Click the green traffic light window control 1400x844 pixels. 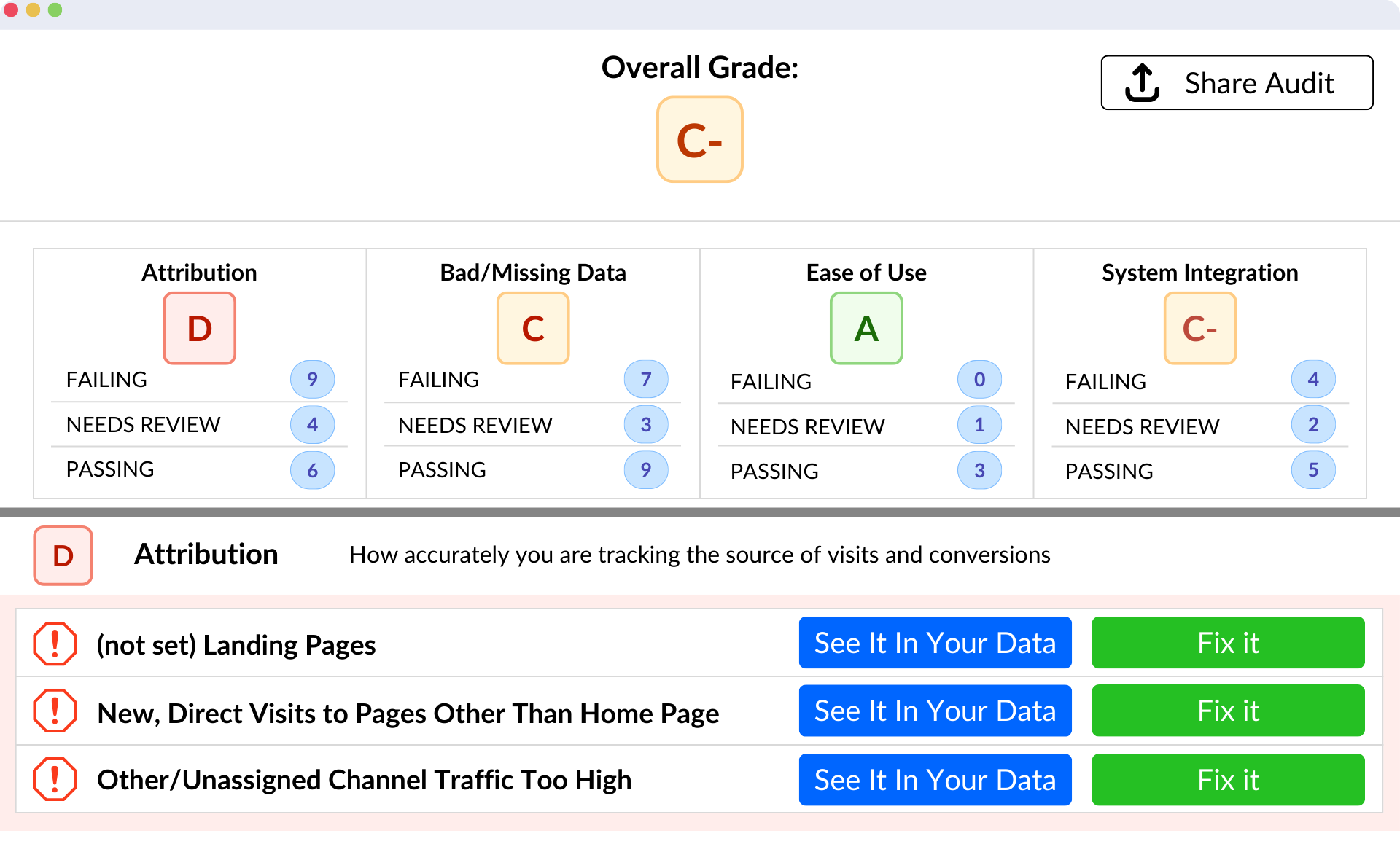click(55, 10)
